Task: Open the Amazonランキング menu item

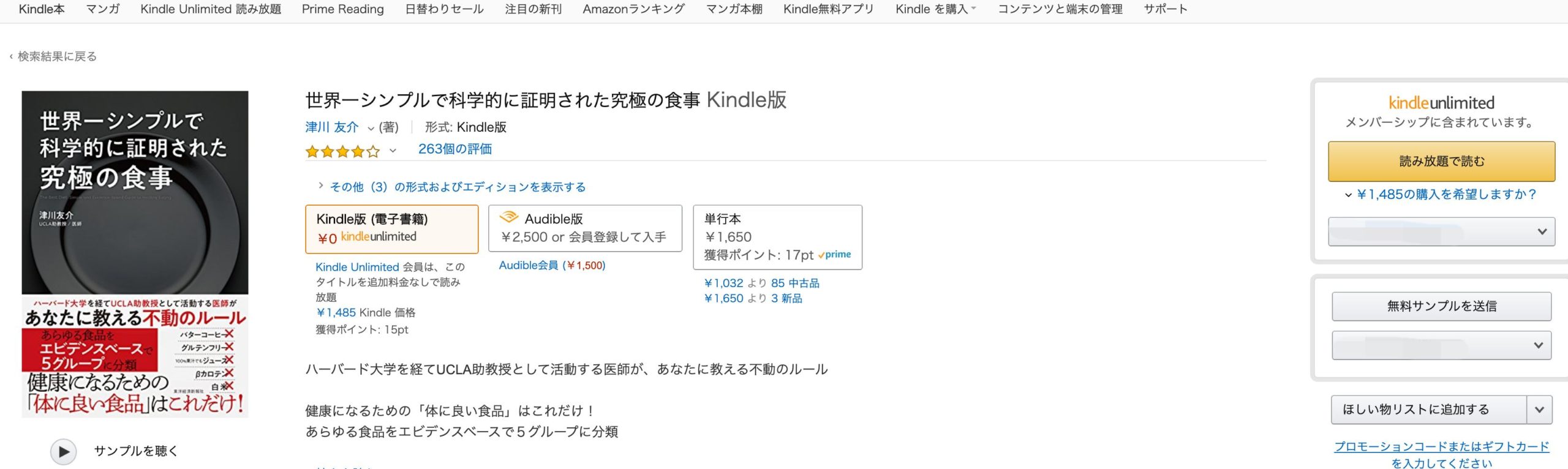Action: [x=633, y=9]
